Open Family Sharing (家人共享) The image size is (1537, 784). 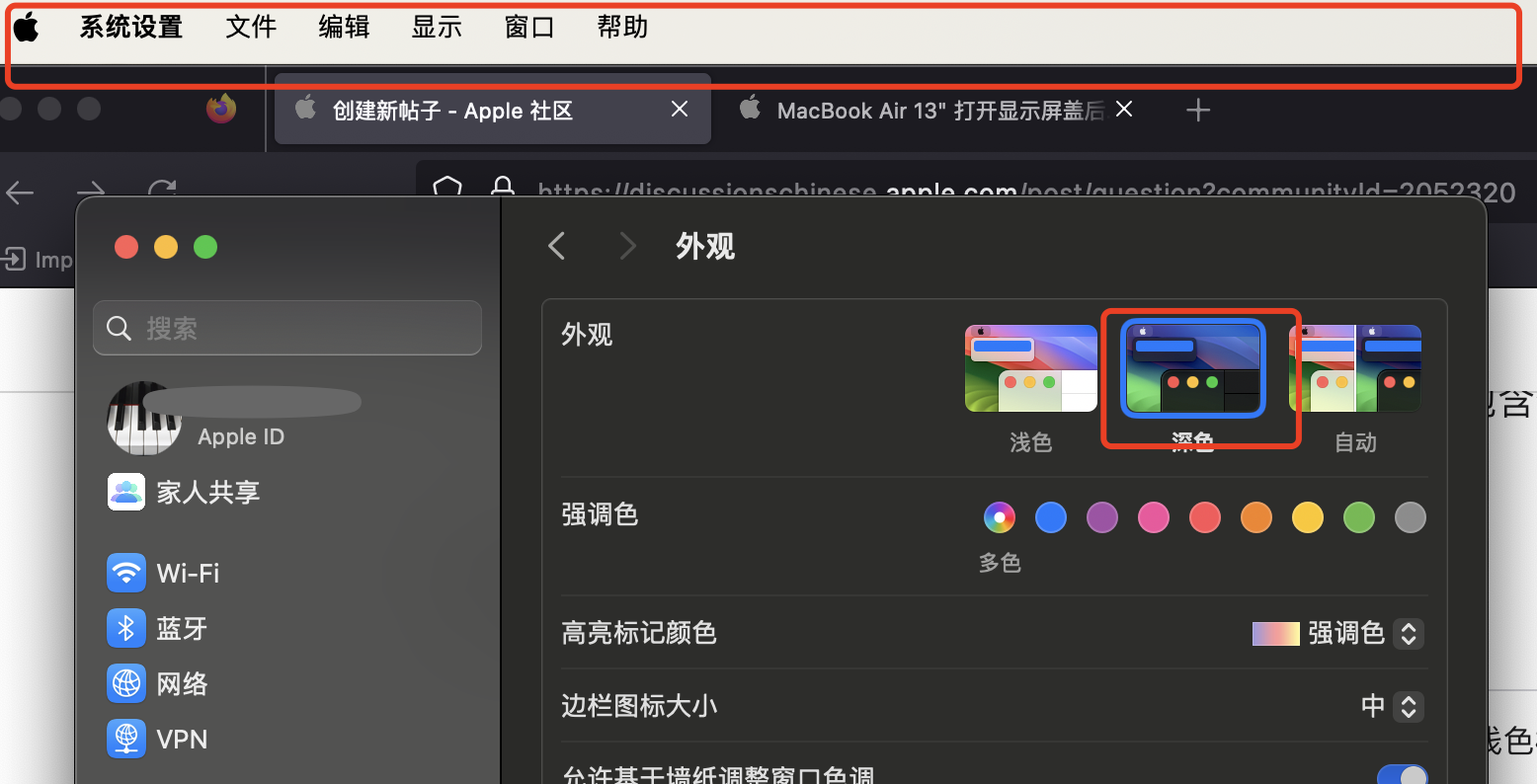click(x=206, y=492)
